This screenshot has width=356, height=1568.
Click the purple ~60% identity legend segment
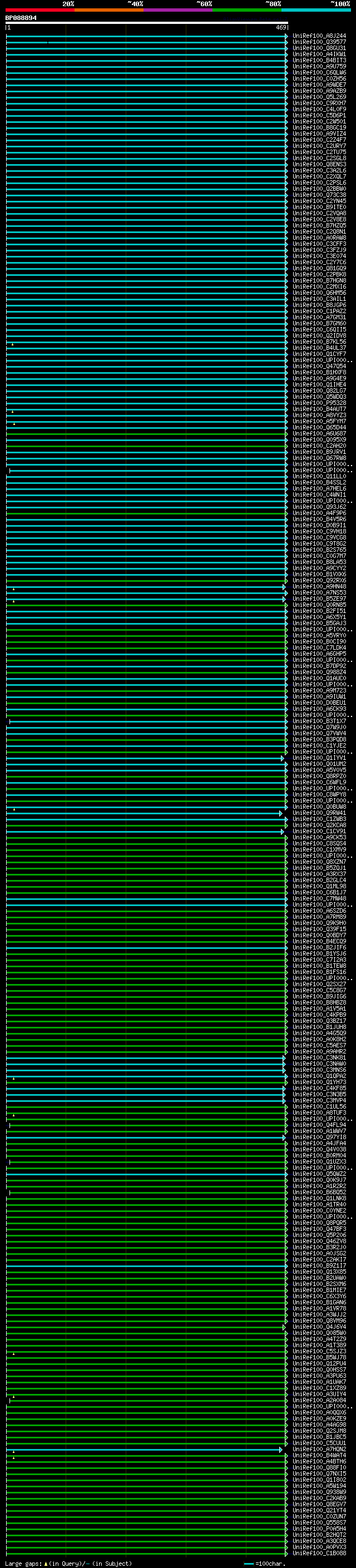(x=179, y=10)
